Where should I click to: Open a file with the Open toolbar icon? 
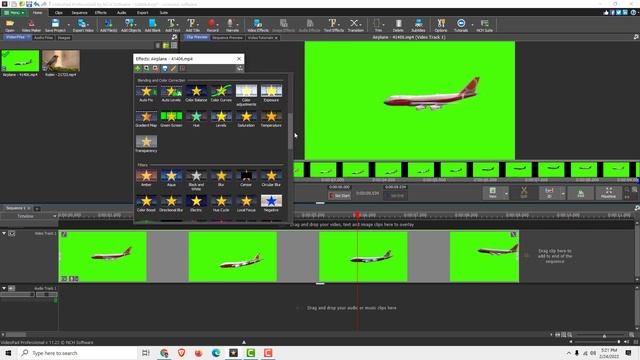pos(9,25)
